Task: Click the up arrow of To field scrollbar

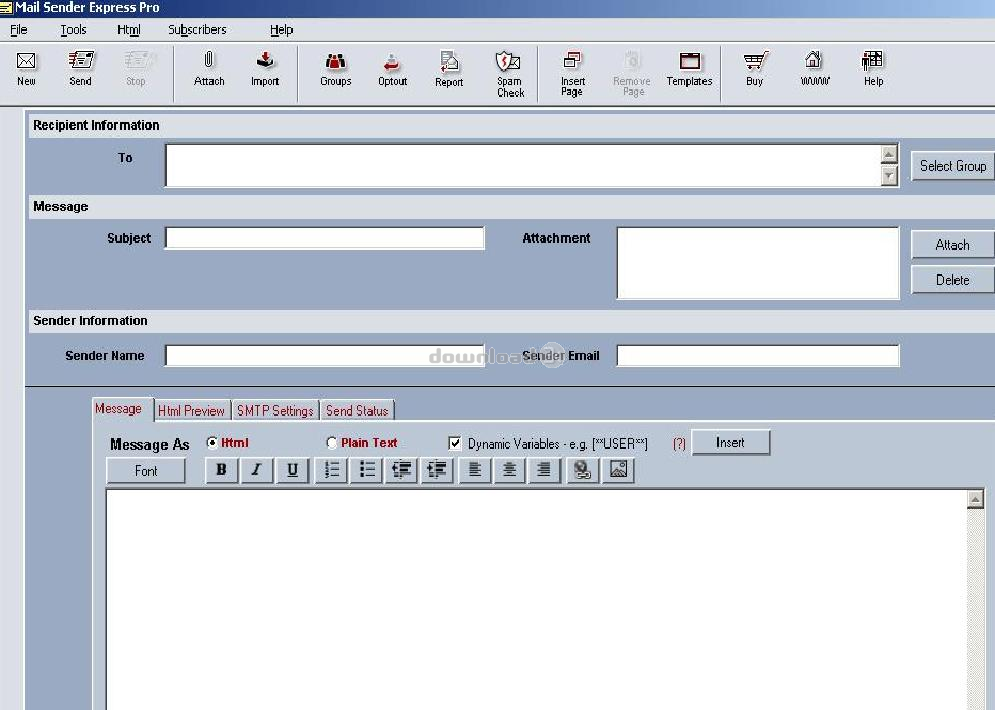Action: 890,154
